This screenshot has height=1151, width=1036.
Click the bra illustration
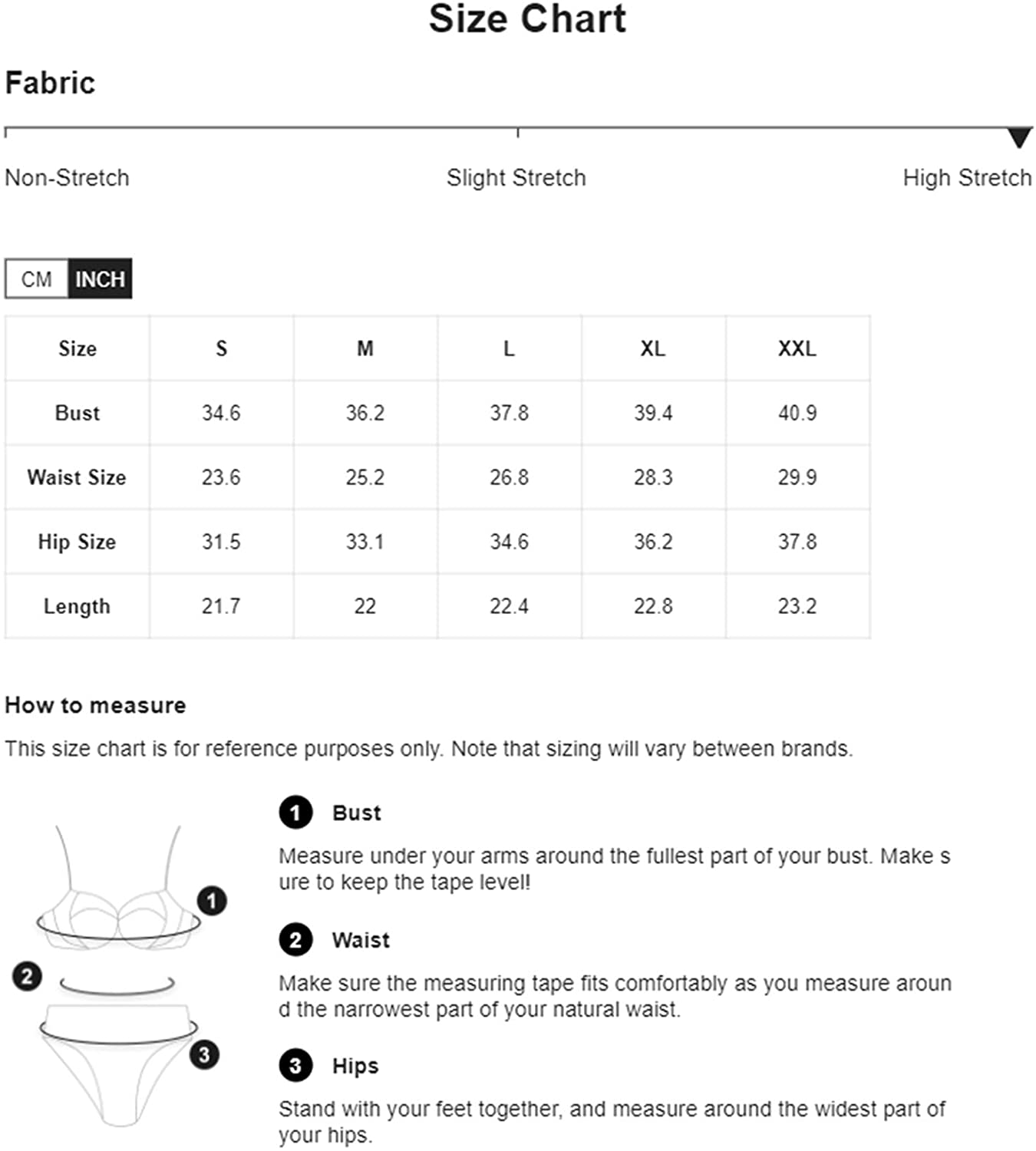[119, 898]
